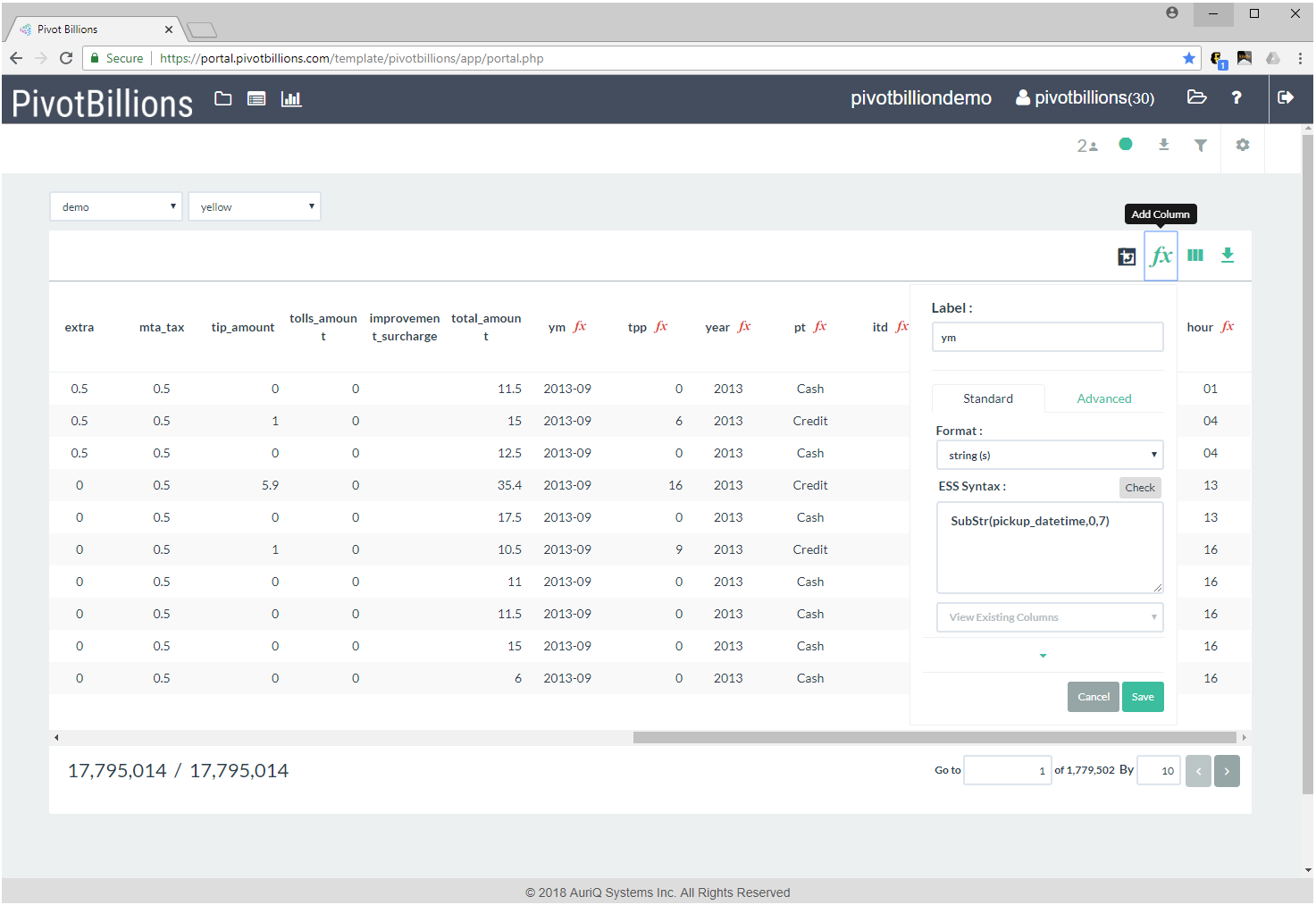Screen dimensions: 1316x905
Task: Click the Cancel button
Action: pyautogui.click(x=1094, y=697)
